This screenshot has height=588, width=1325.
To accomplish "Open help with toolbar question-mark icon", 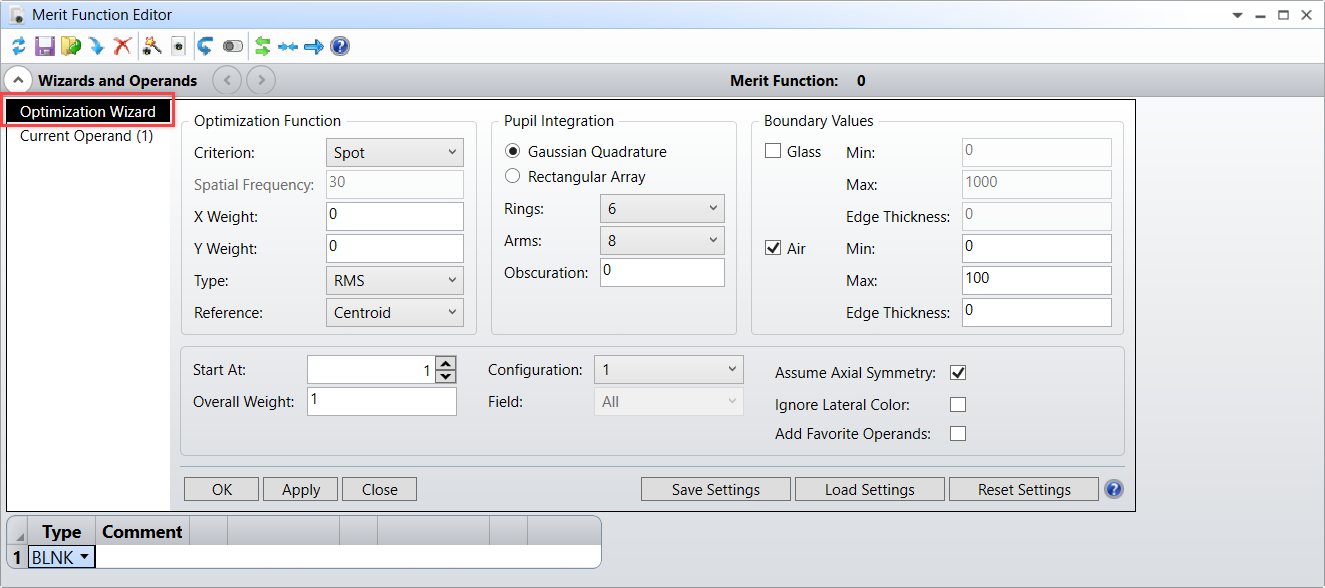I will point(340,46).
